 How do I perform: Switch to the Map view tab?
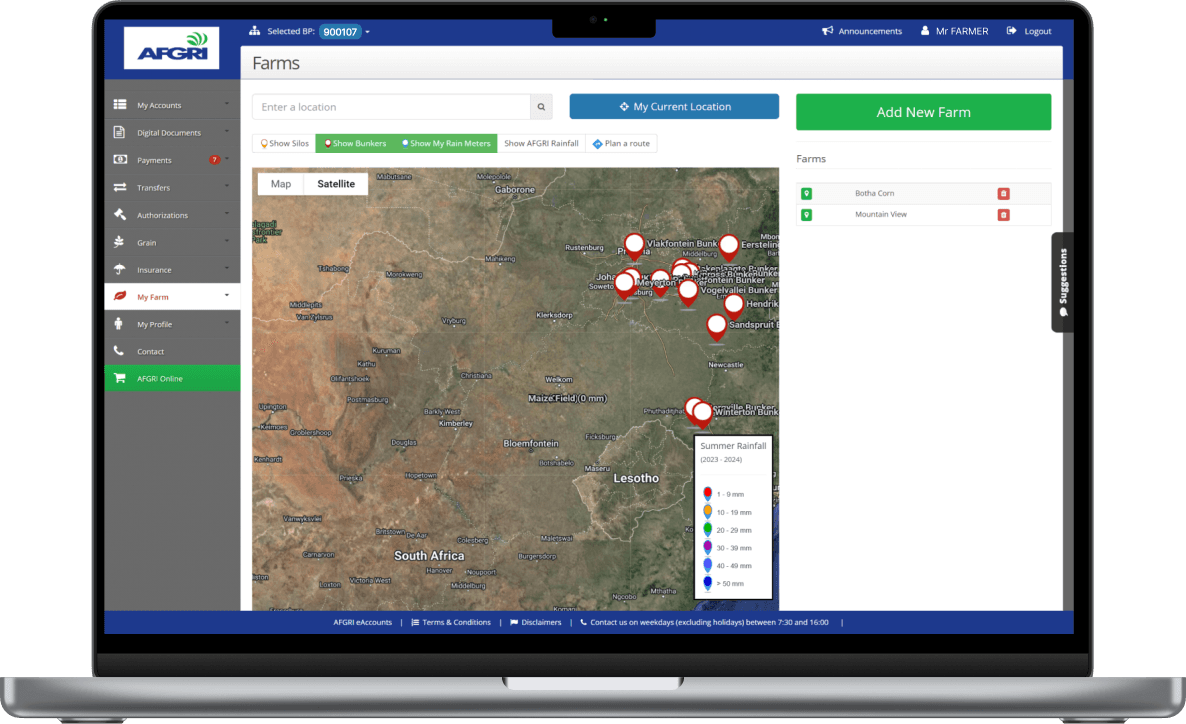point(281,184)
